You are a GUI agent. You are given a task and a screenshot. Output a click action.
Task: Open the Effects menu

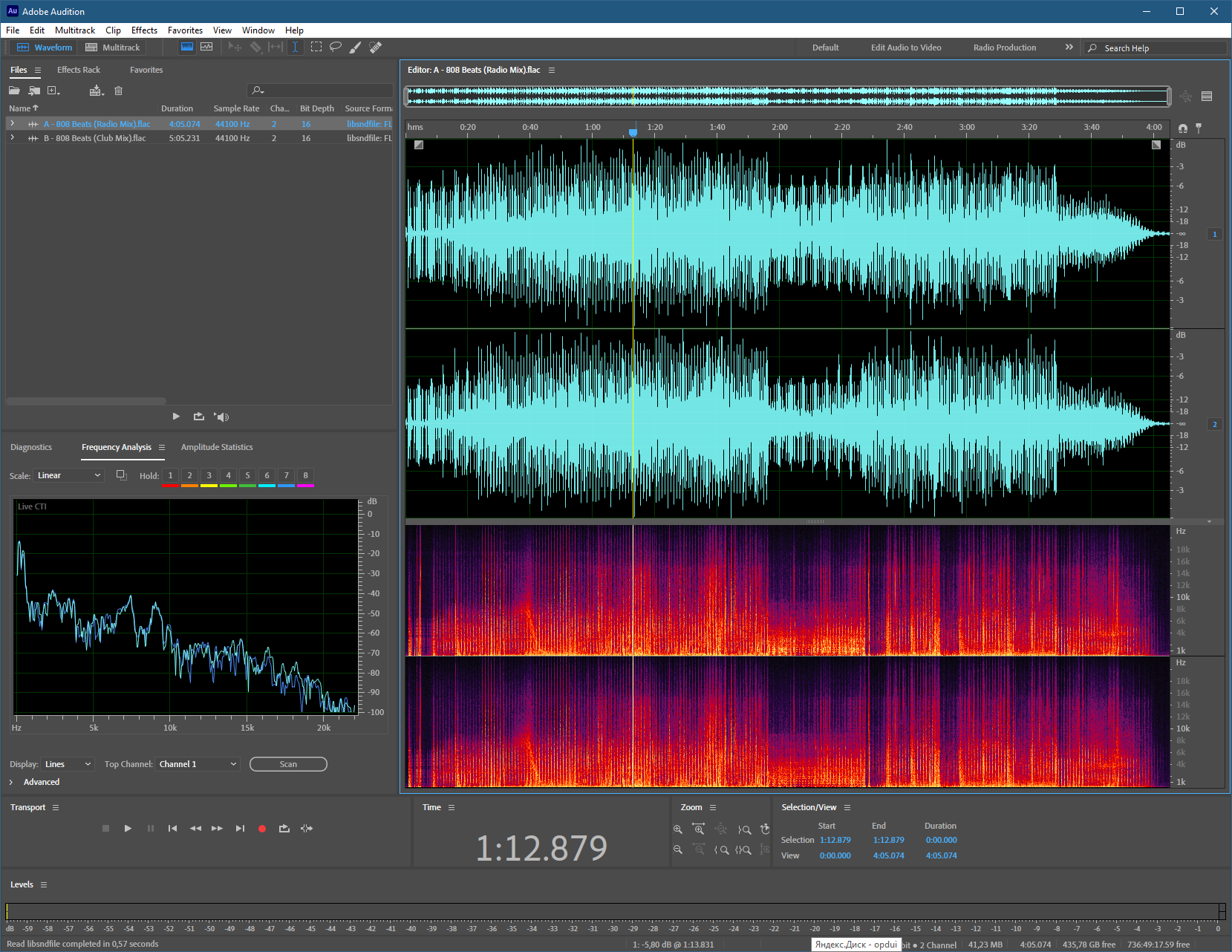pyautogui.click(x=144, y=30)
